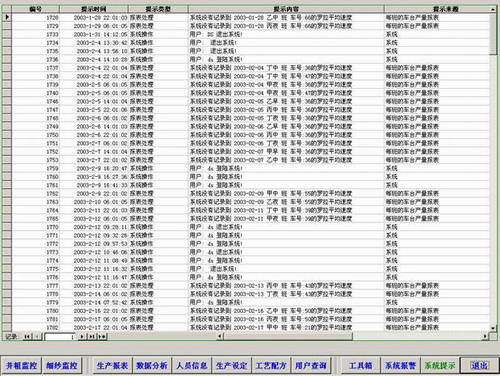Click the vertical scrollbar down arrow
Viewport: 500px width, 376px height.
[x=493, y=328]
